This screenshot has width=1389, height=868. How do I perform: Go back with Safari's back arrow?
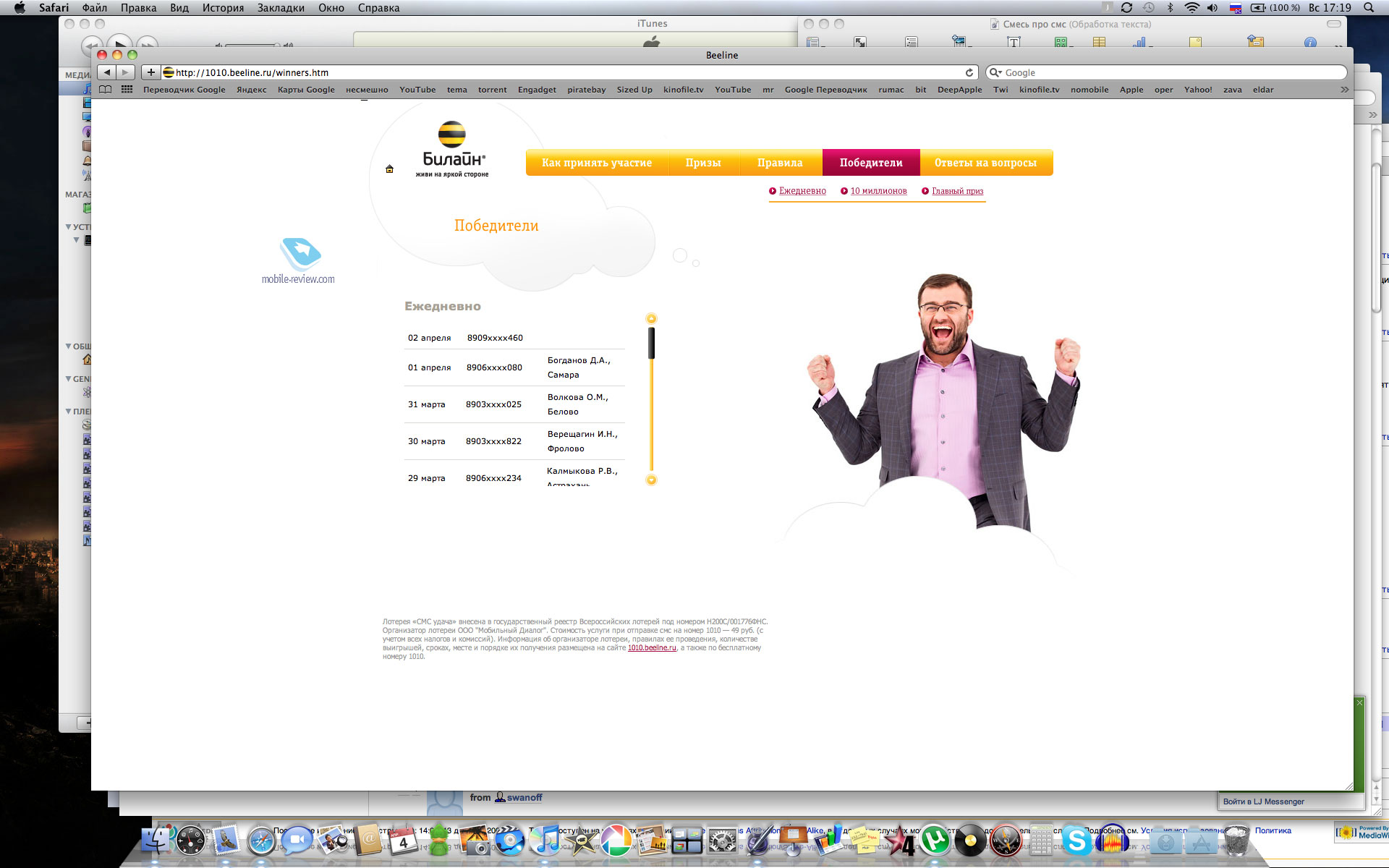pyautogui.click(x=107, y=72)
